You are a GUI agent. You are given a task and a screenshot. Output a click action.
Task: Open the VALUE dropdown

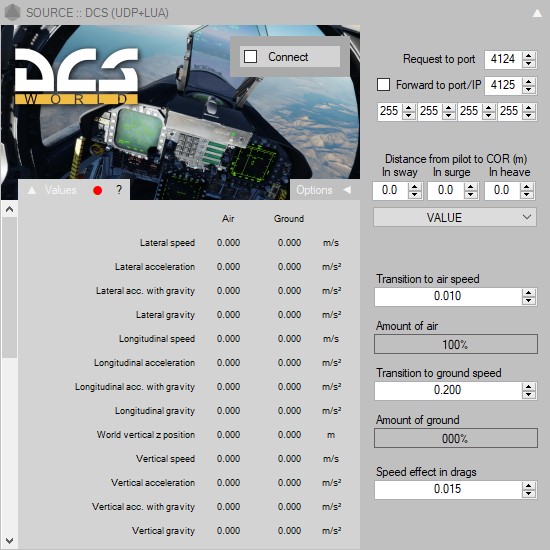point(455,217)
